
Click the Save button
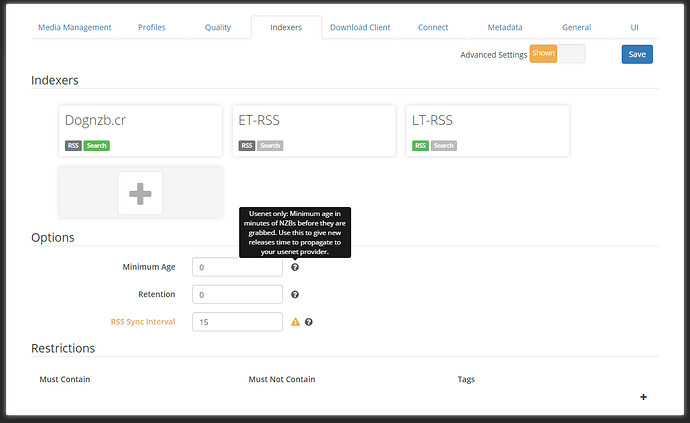coord(637,54)
